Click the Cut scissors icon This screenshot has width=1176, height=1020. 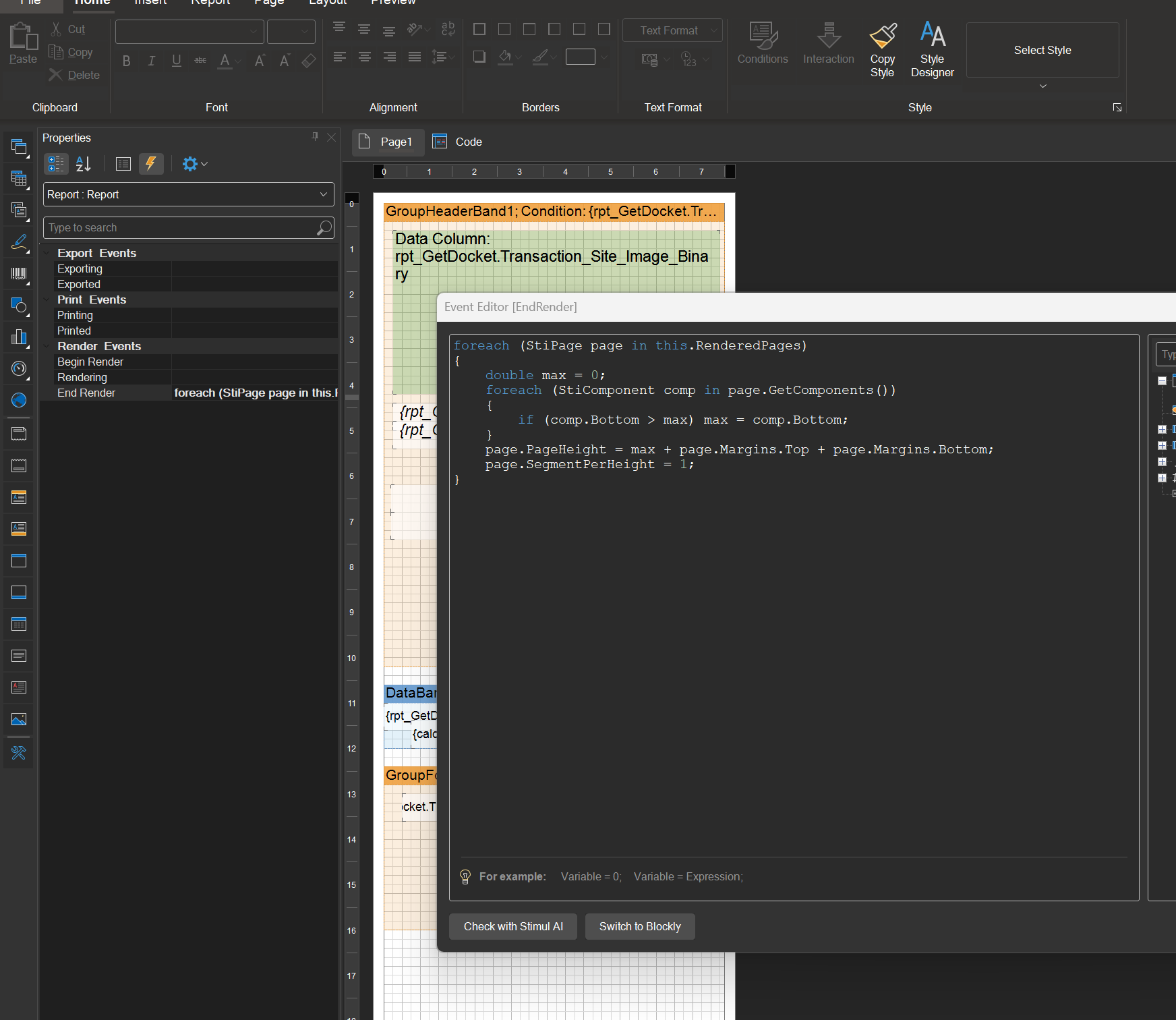(x=56, y=29)
